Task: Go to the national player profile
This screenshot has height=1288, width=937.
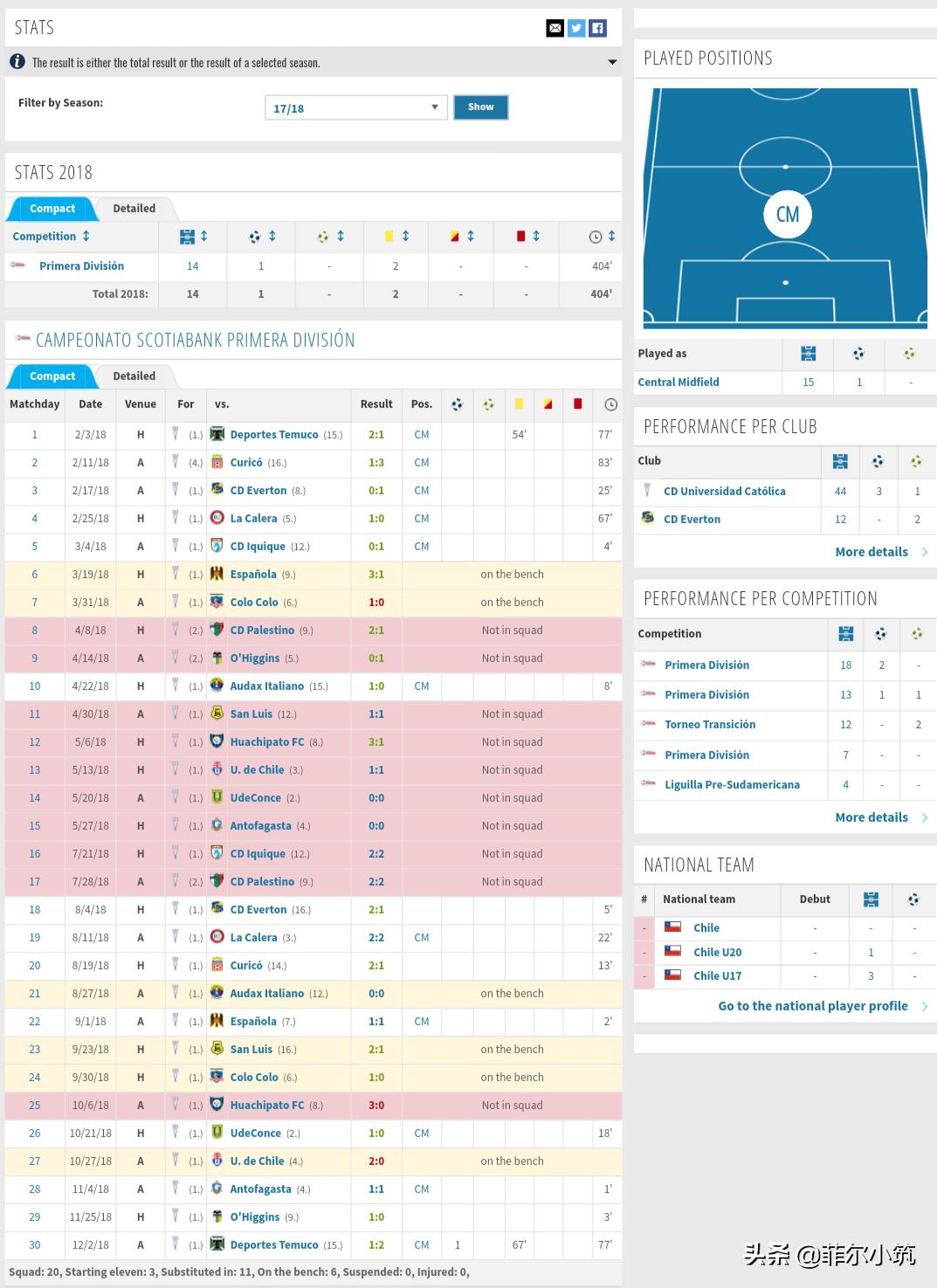Action: click(x=813, y=1006)
